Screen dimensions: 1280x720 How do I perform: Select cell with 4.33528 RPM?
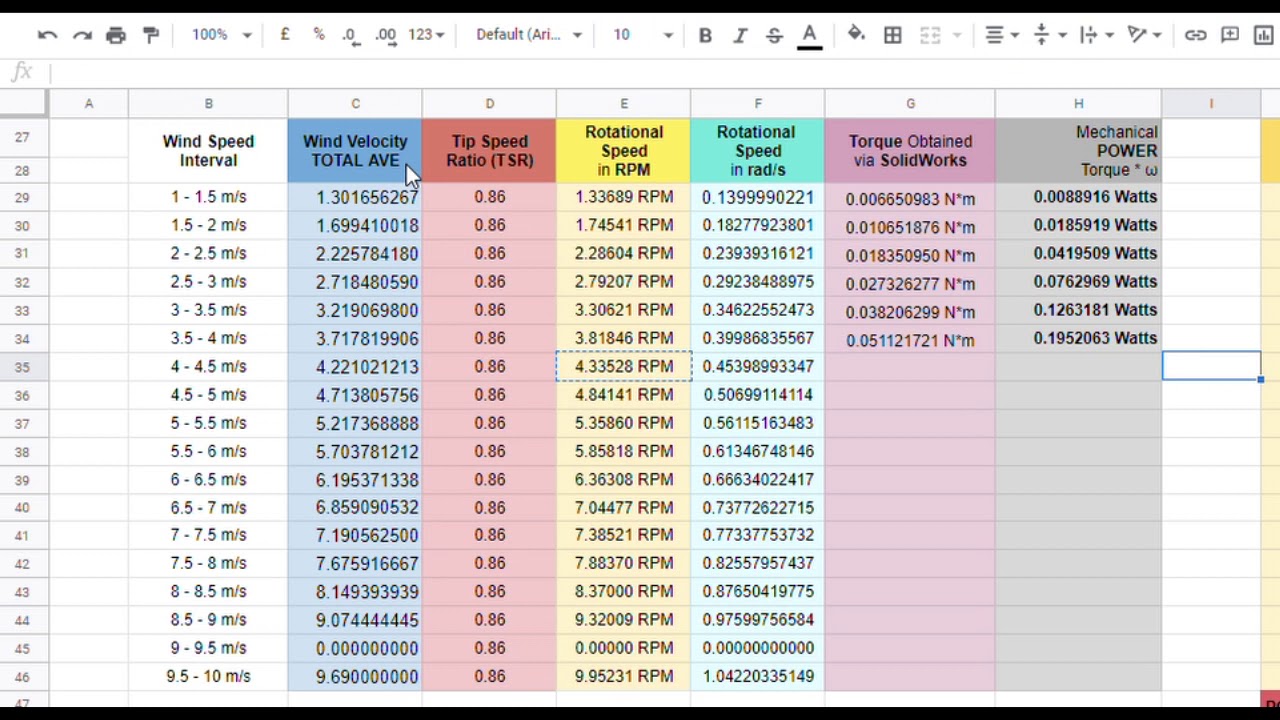coord(624,367)
